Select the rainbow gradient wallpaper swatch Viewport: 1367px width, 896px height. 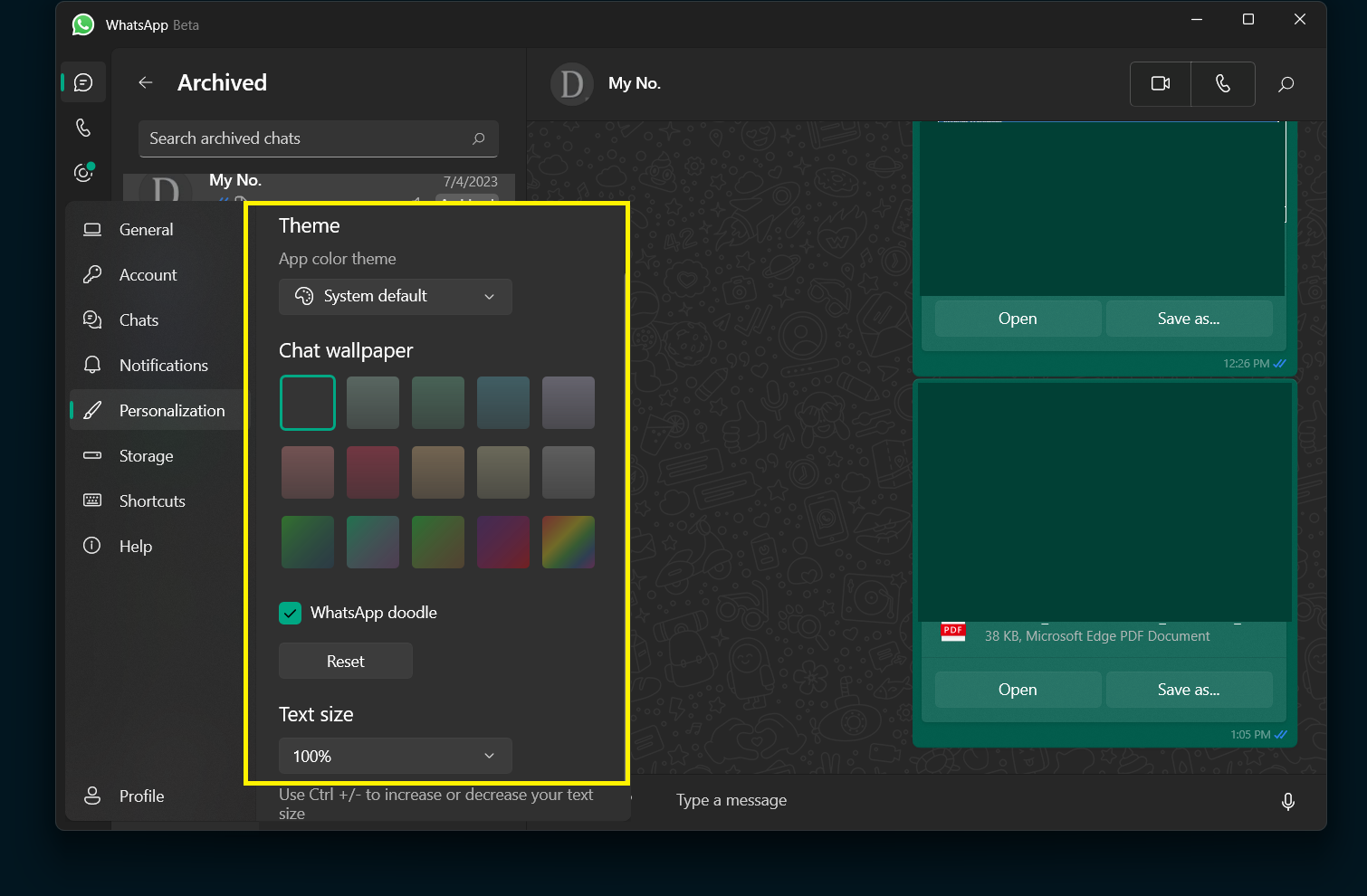569,542
